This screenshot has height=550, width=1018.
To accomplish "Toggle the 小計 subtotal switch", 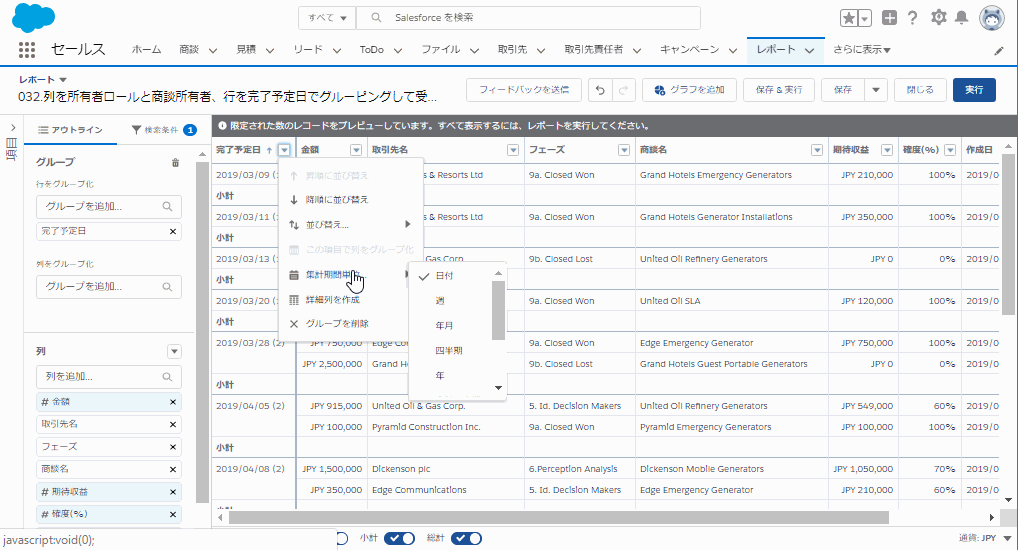I will pos(399,538).
